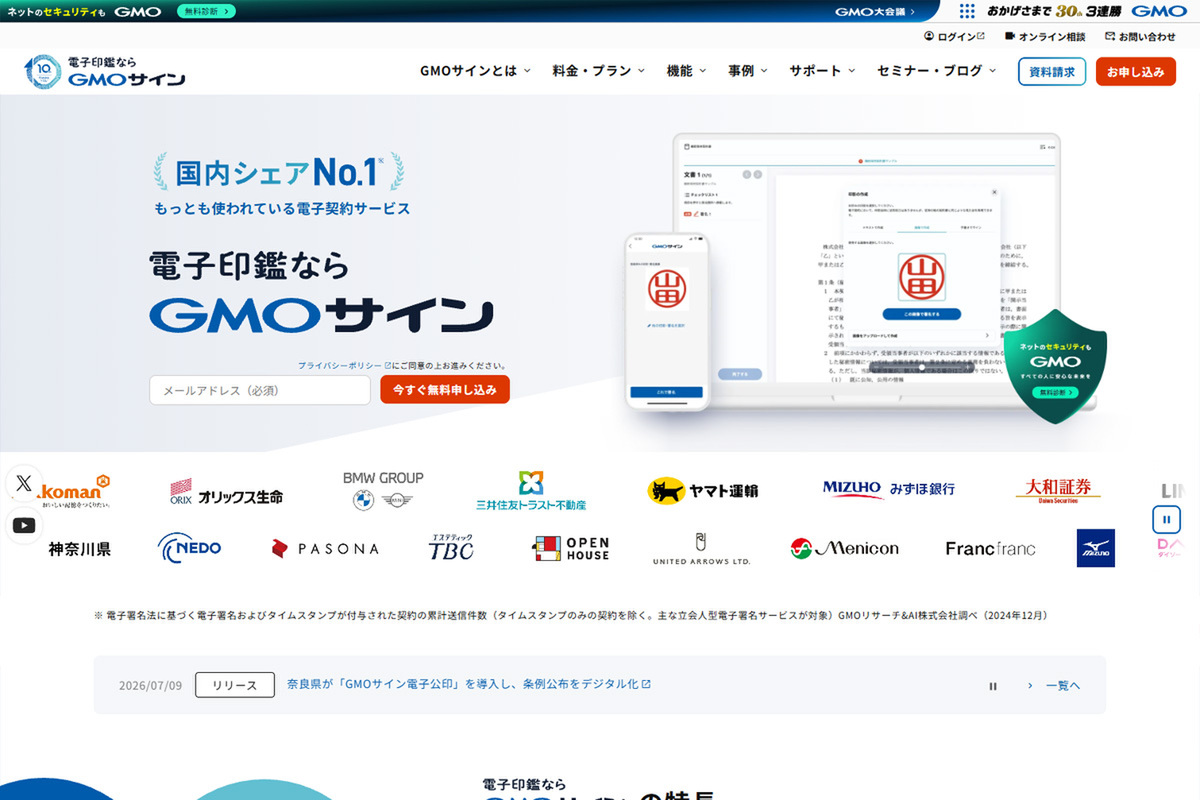Click the Kikkoman logo

(76, 490)
